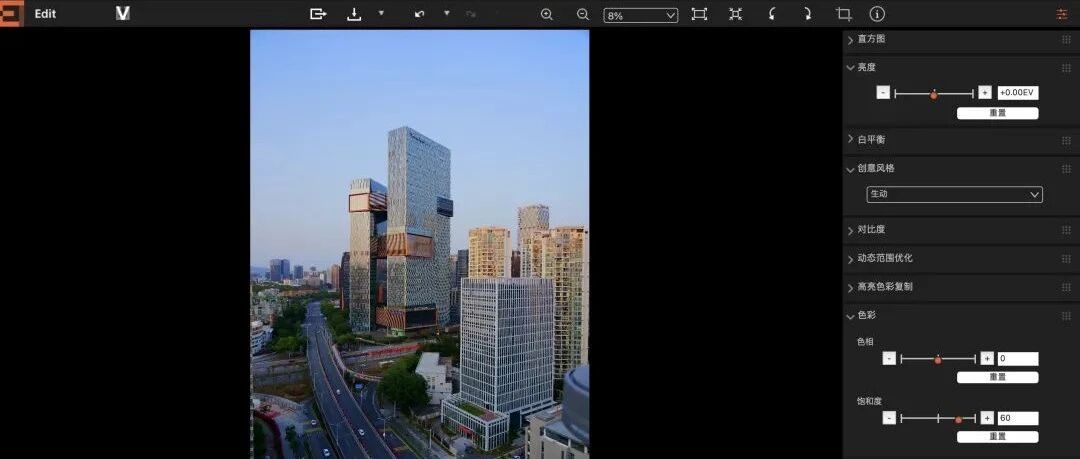
Task: Click the brightness plus button
Action: tap(984, 92)
